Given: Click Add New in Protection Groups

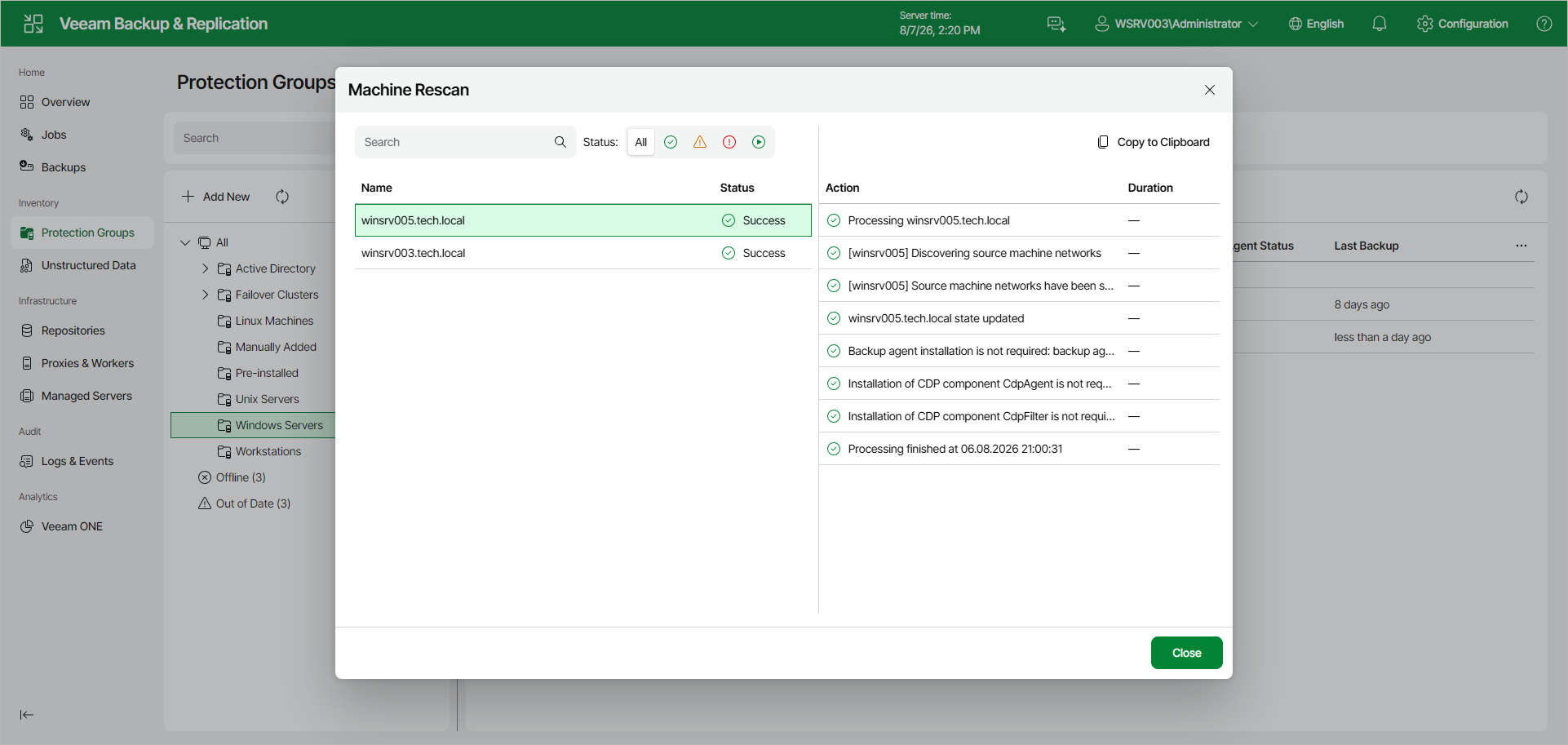Looking at the screenshot, I should tap(215, 197).
